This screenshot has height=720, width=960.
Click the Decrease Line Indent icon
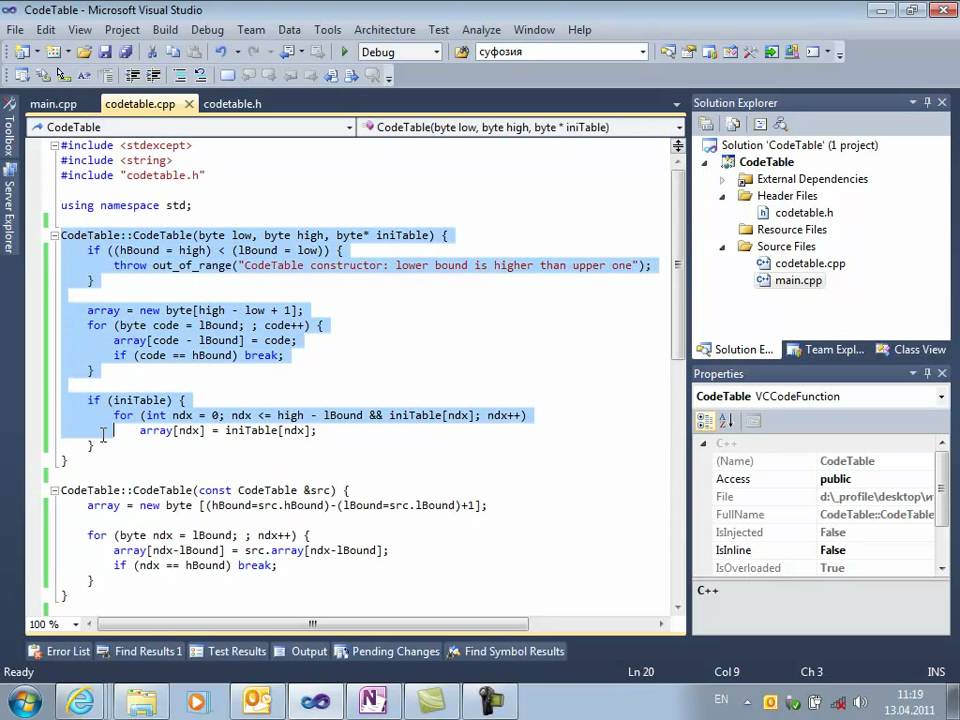[x=133, y=75]
